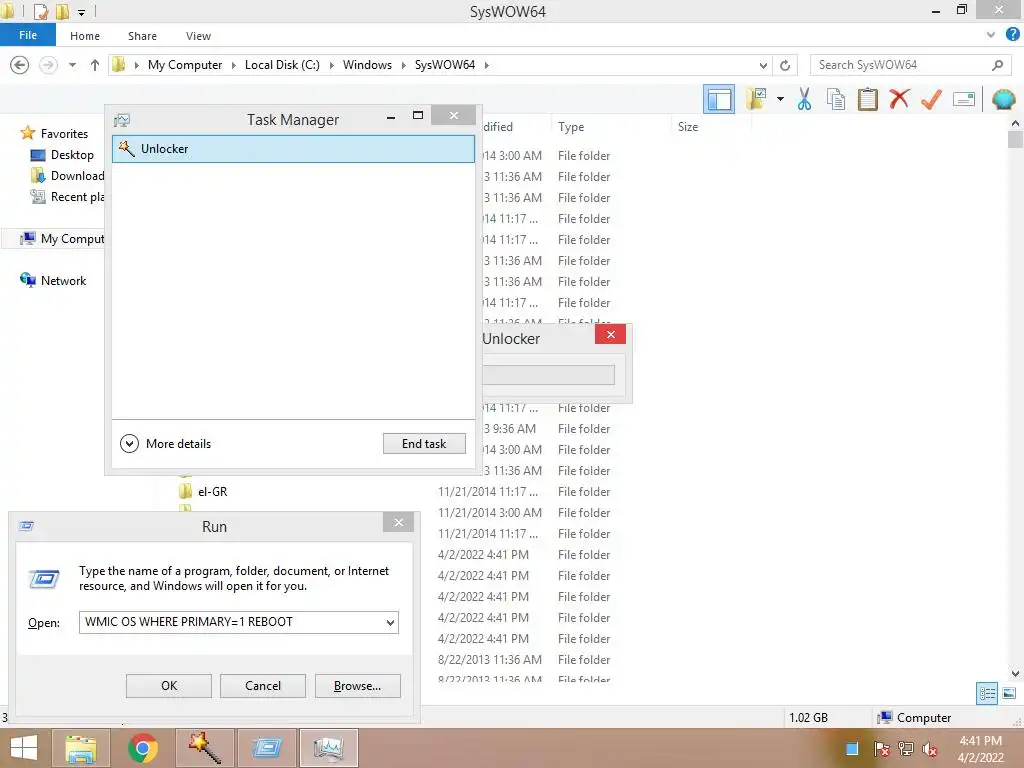Sort by the Type column header
Screen dimensions: 1024x768
click(571, 127)
